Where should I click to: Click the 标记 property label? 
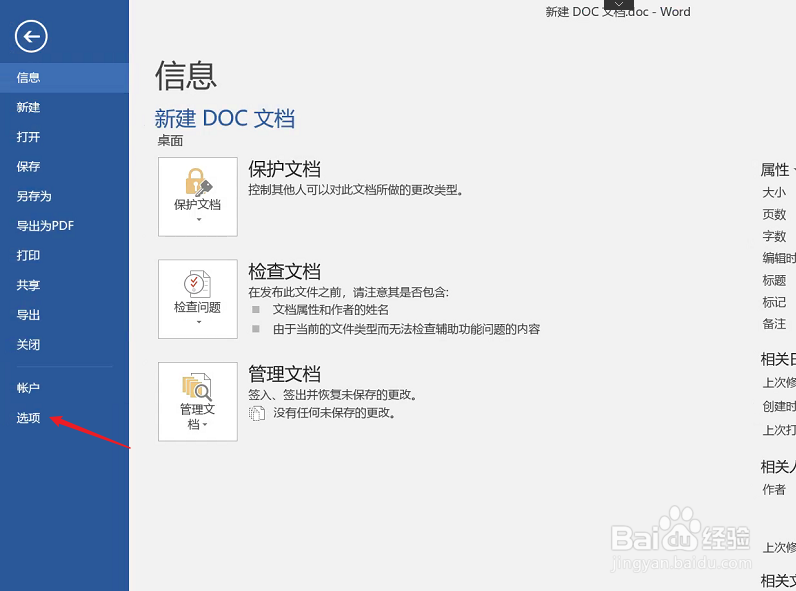(x=774, y=302)
